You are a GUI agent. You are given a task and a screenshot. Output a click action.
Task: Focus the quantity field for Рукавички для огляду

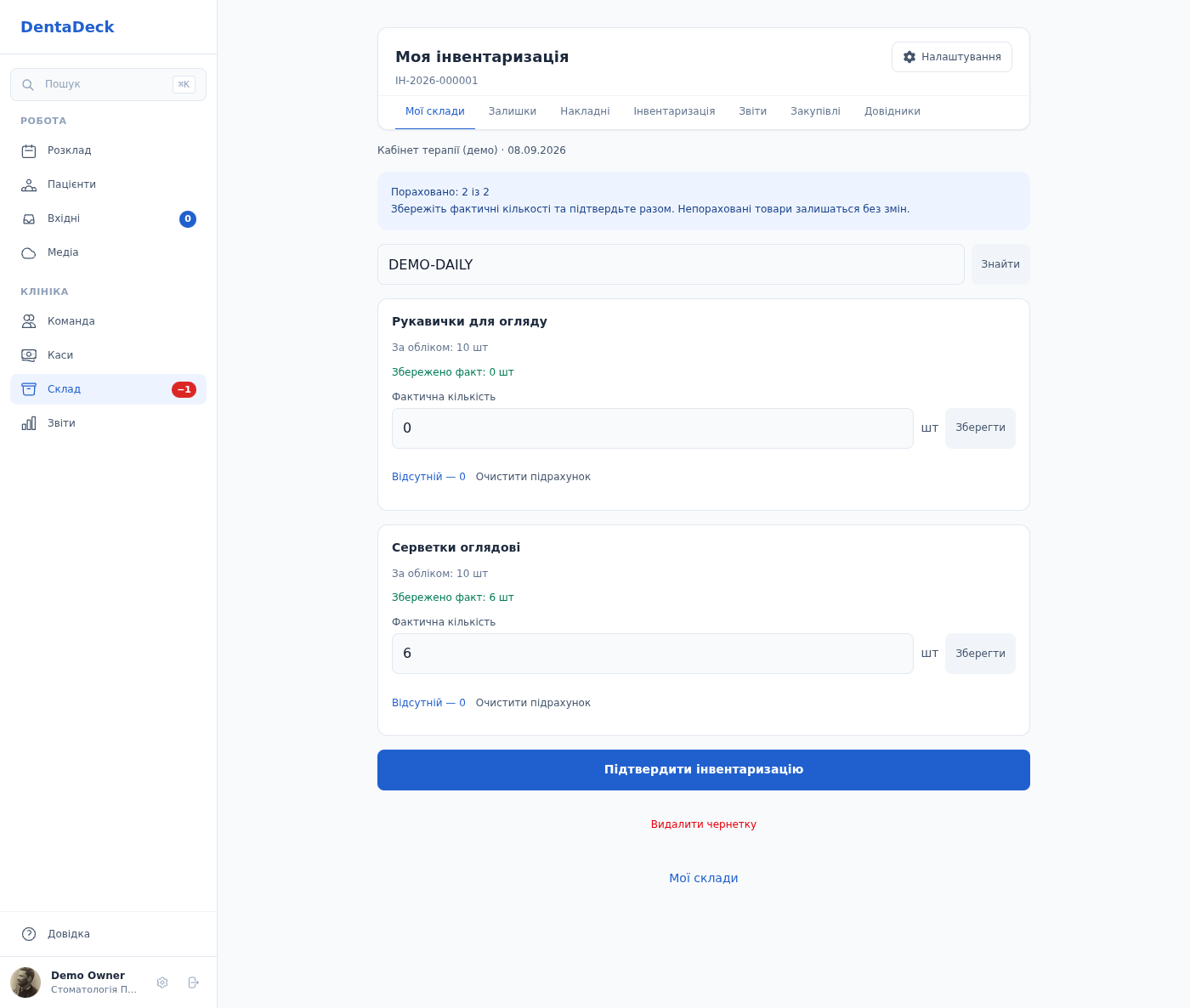coord(653,428)
